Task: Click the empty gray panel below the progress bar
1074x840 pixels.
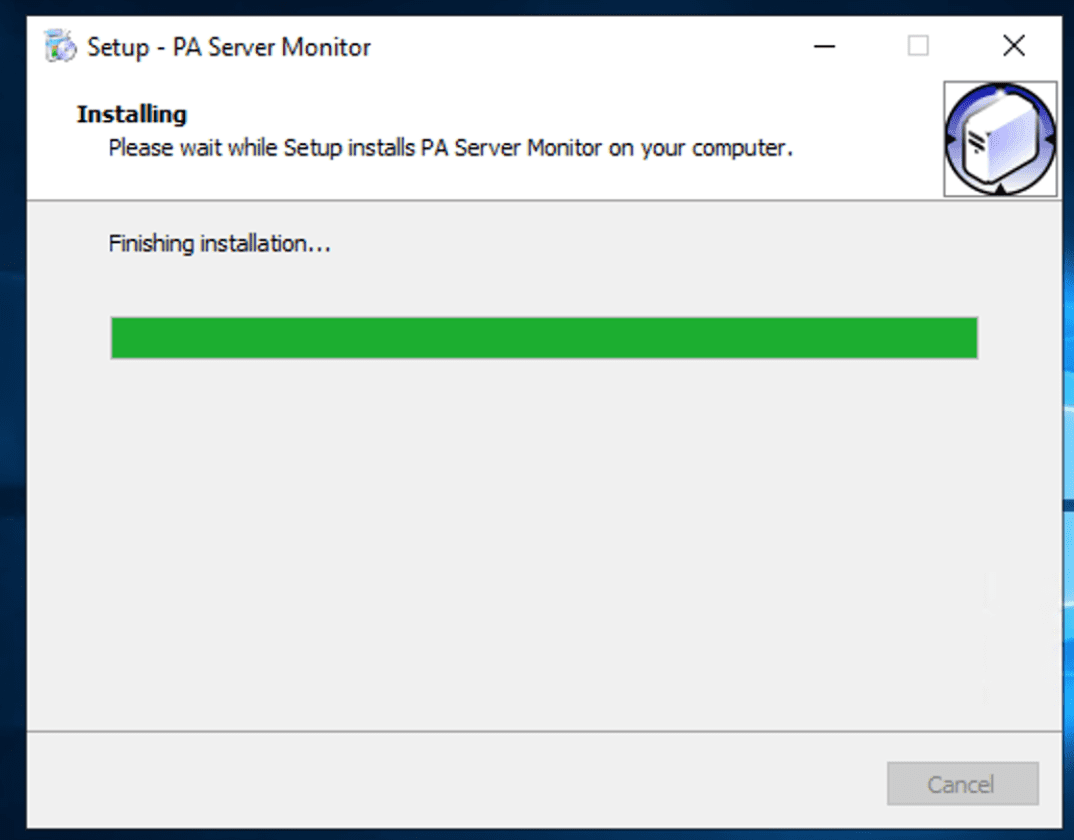Action: coord(540,550)
